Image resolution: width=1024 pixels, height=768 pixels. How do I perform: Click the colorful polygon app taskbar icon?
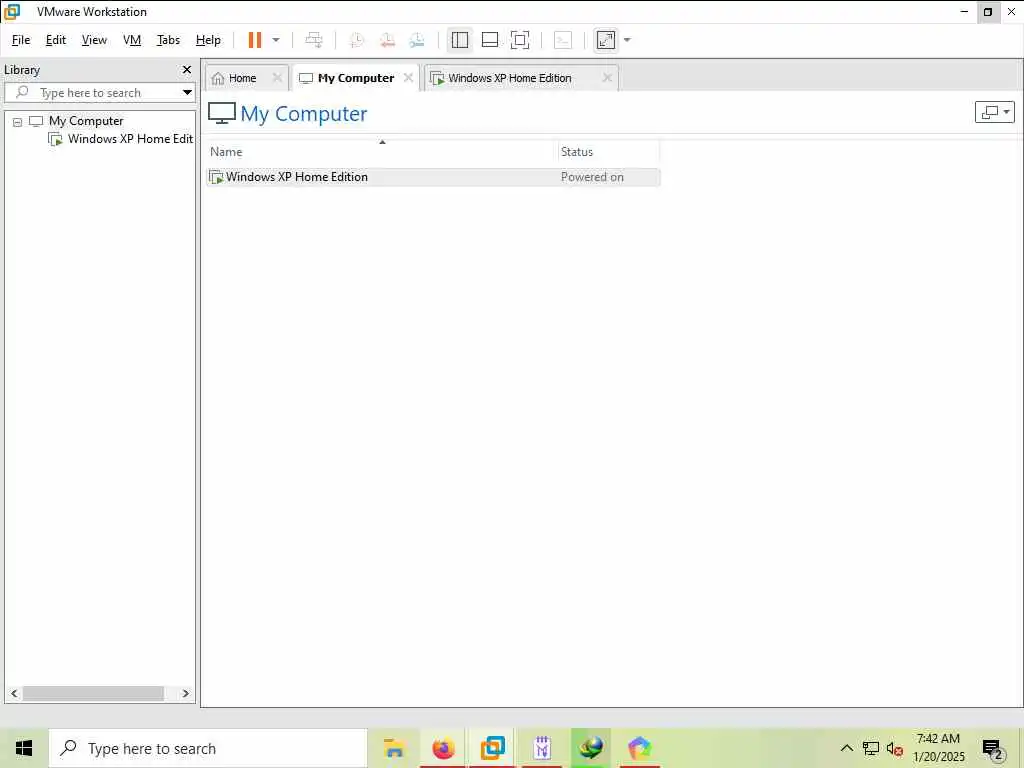point(640,748)
